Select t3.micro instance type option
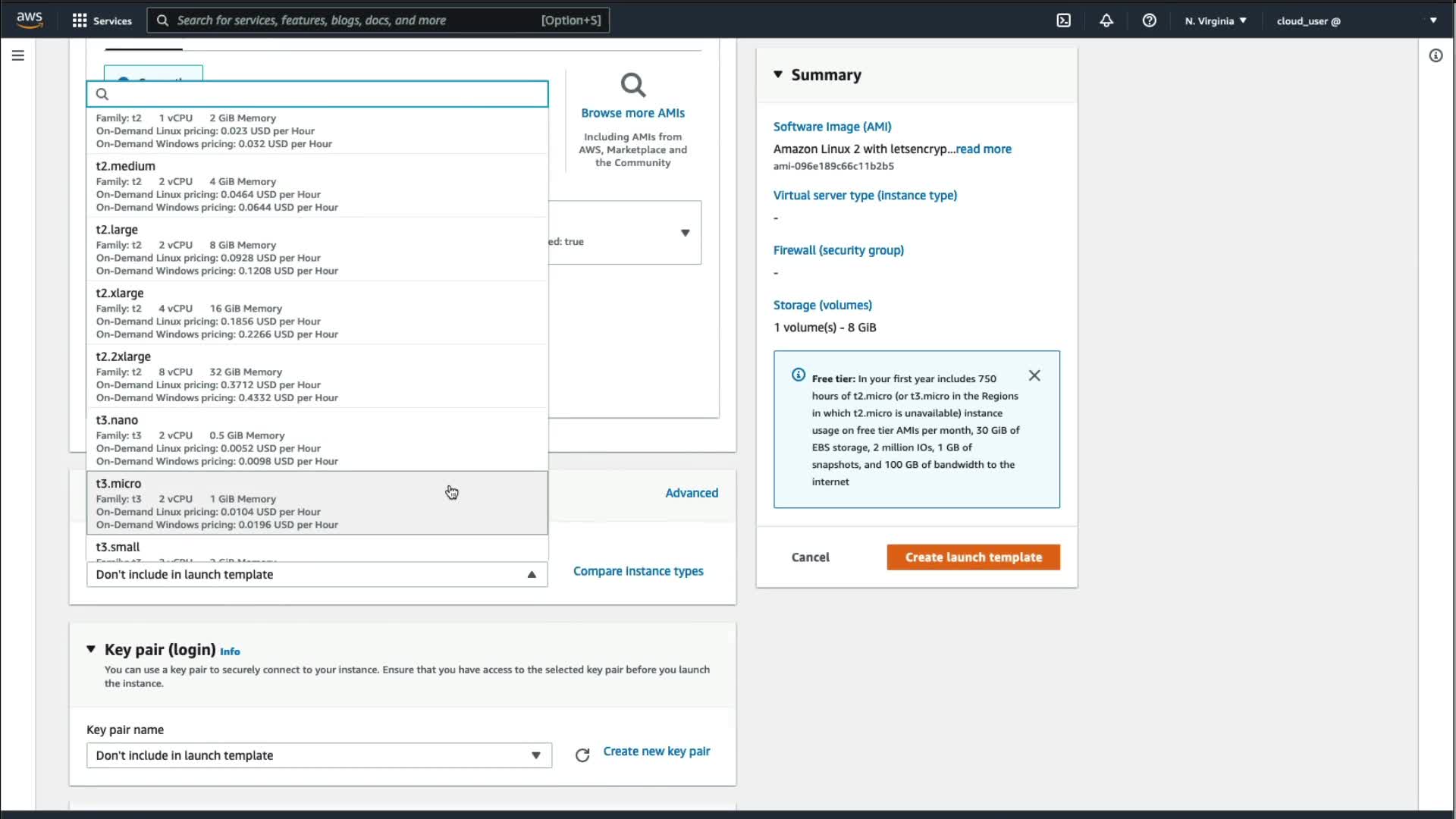This screenshot has width=1456, height=819. pos(317,503)
